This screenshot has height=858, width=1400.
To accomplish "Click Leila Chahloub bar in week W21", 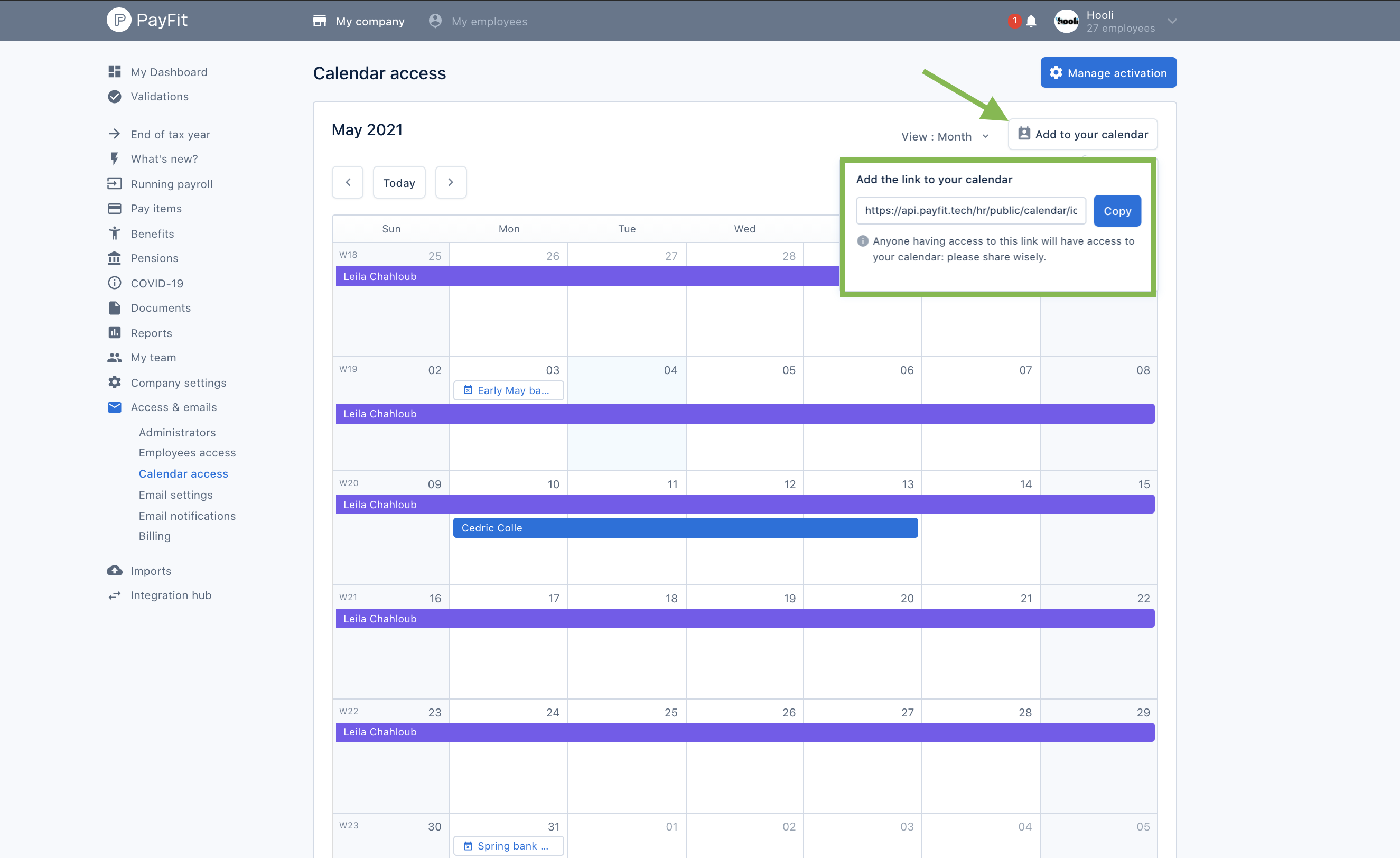I will click(745, 618).
